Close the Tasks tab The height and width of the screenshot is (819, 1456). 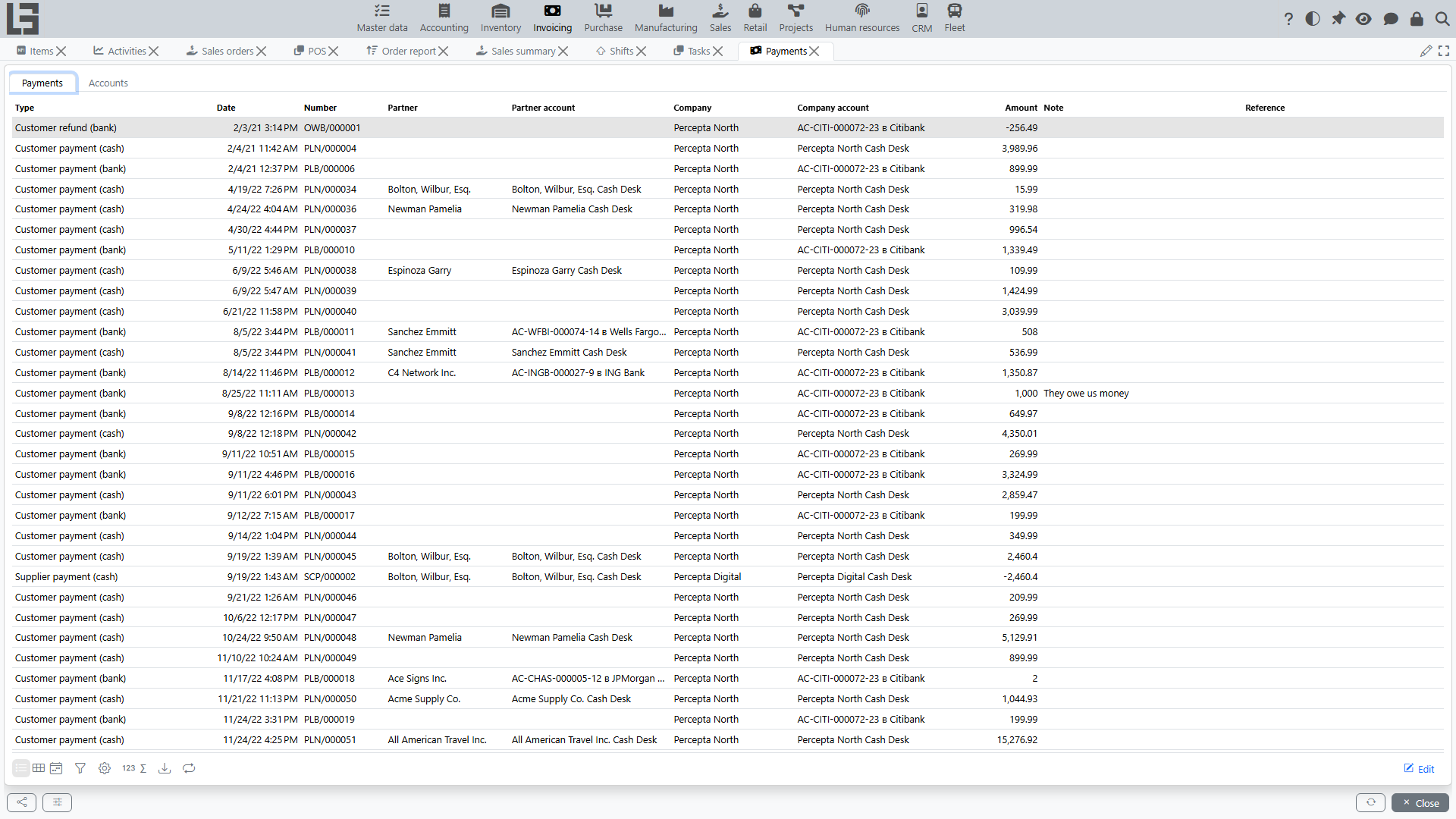coord(718,52)
